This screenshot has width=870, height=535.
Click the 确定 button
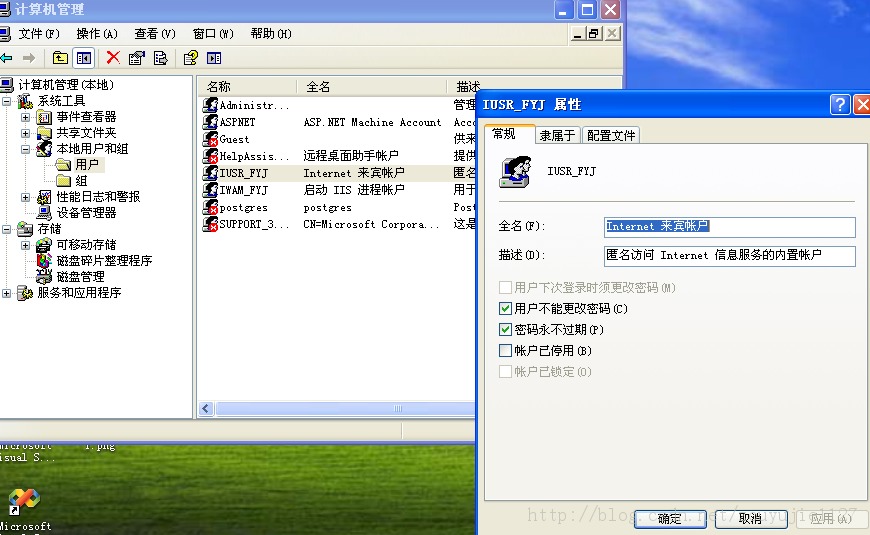[669, 518]
